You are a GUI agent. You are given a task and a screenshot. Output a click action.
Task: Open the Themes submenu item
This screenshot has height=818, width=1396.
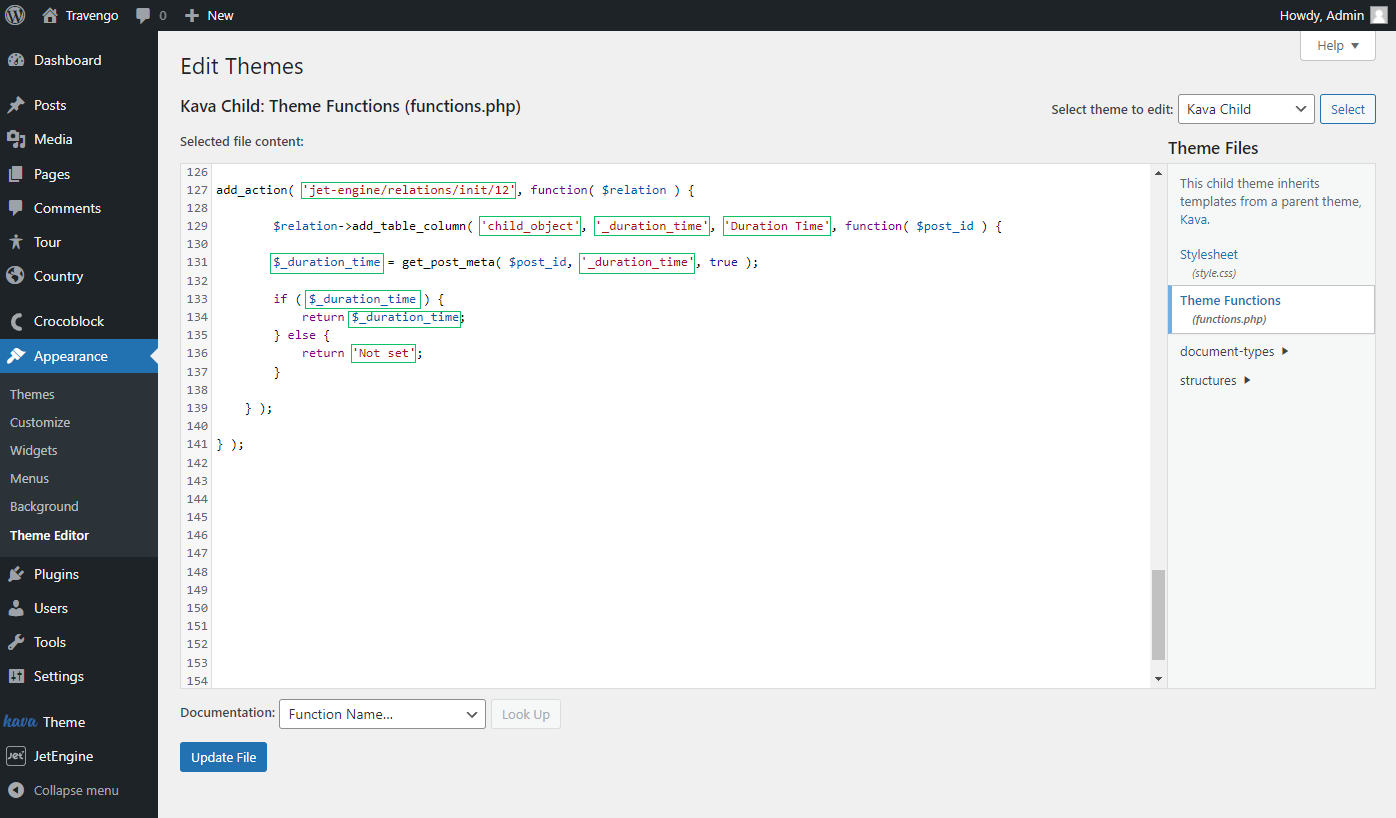click(x=32, y=394)
